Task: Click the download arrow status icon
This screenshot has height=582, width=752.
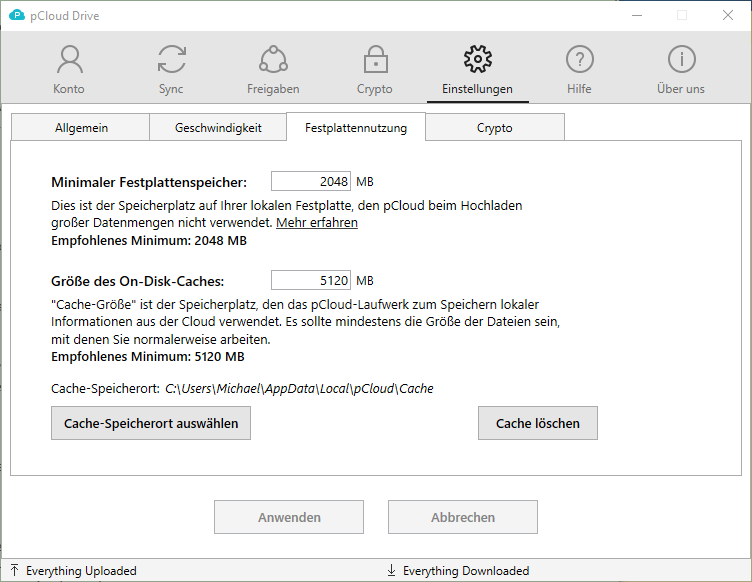Action: tap(391, 570)
